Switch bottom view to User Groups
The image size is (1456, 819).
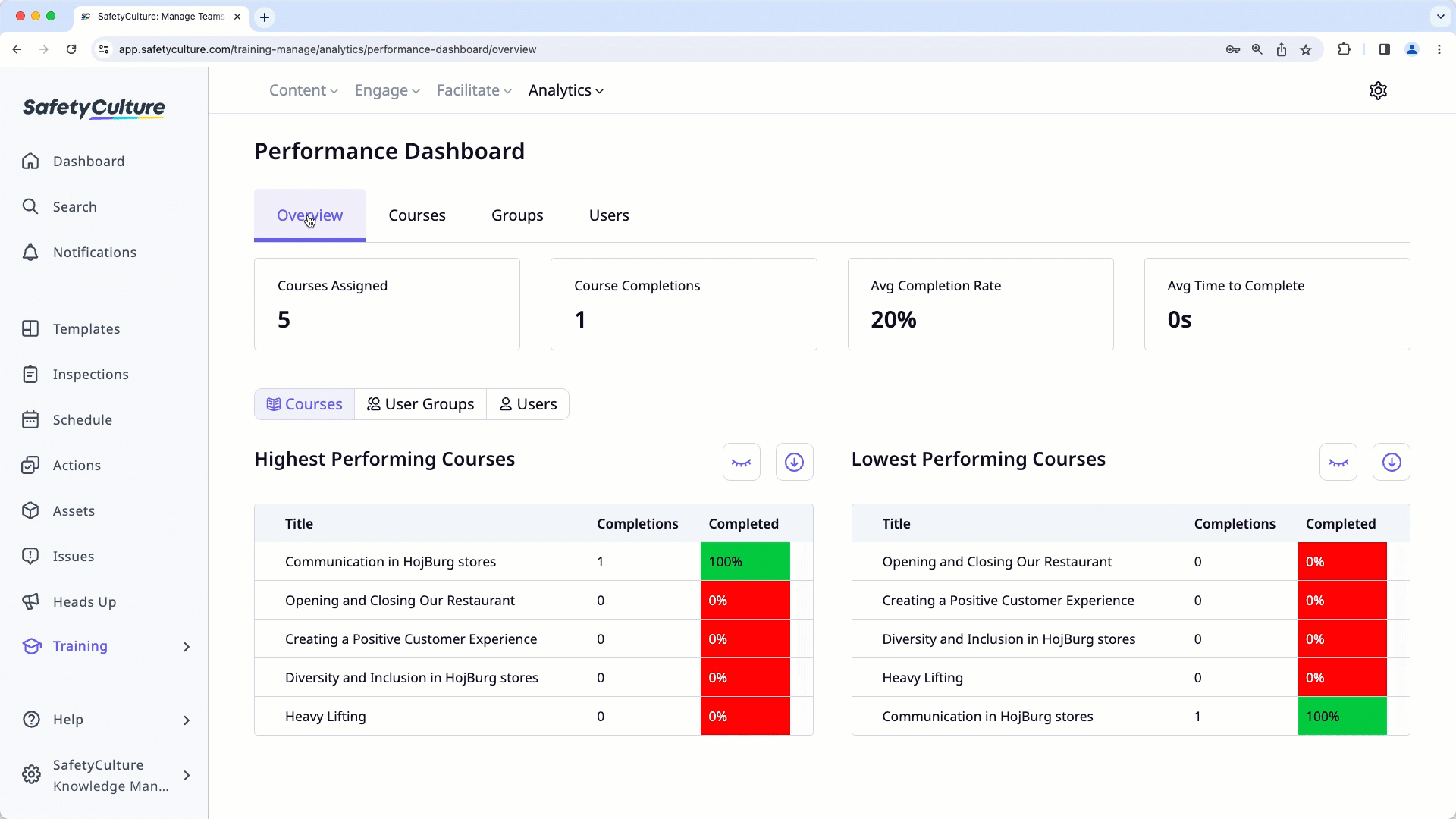[420, 404]
